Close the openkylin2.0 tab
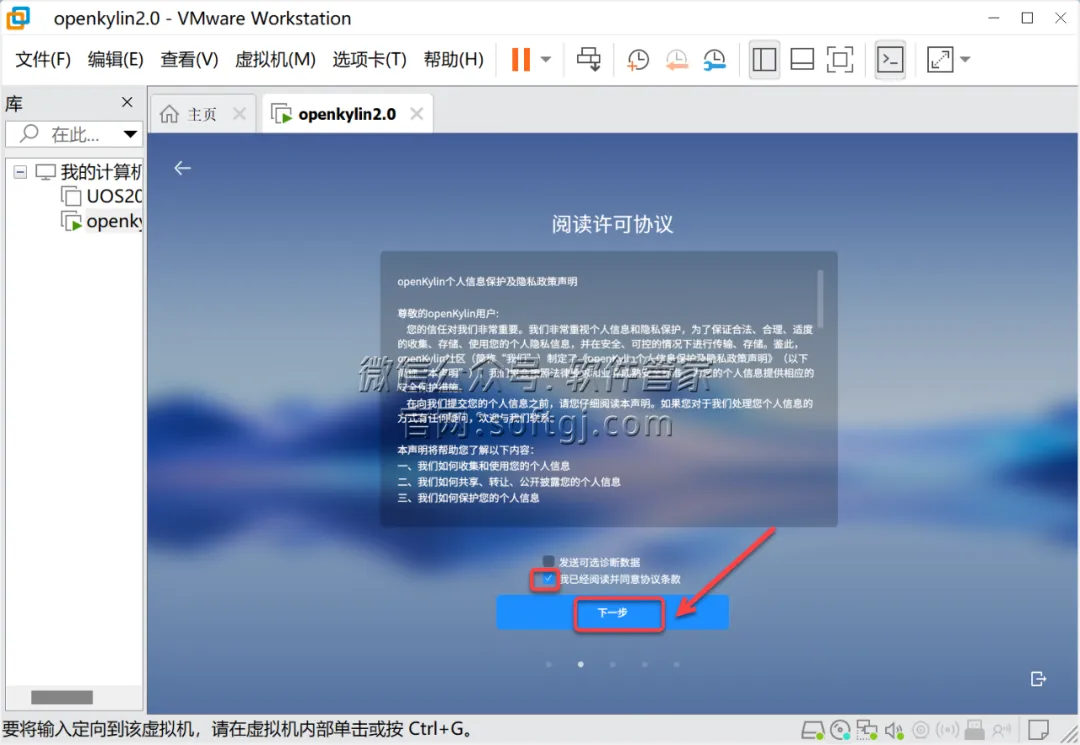 point(417,114)
